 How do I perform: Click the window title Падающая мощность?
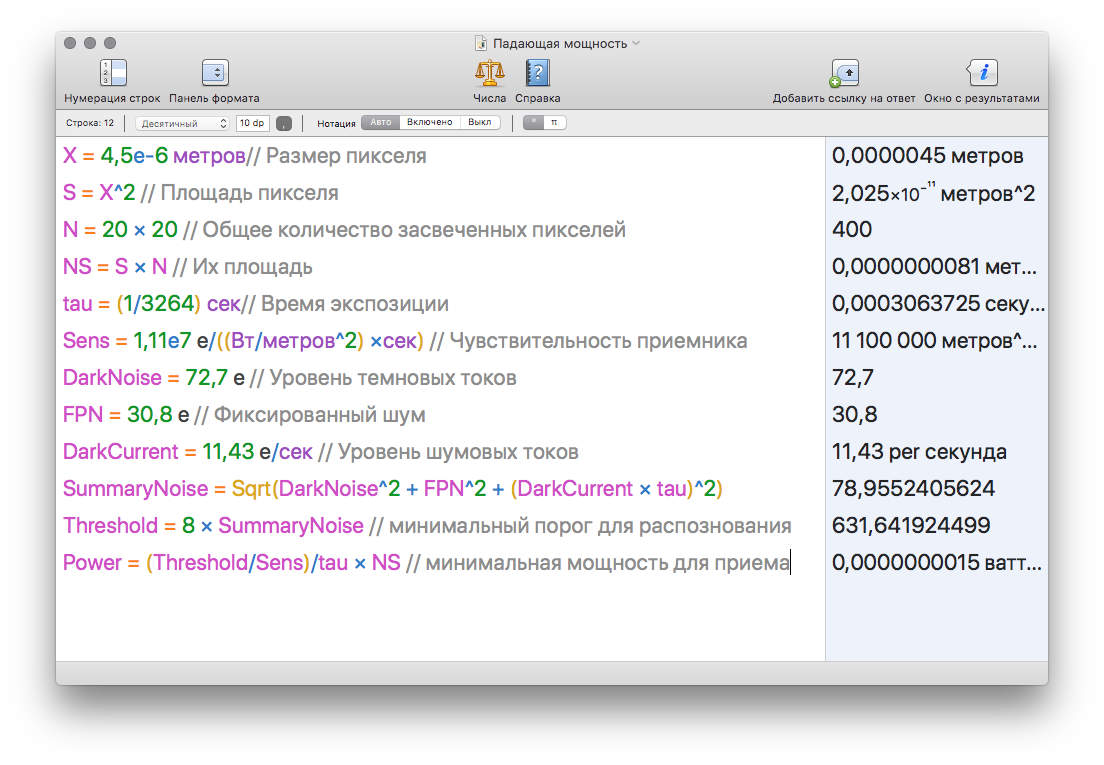pos(560,44)
